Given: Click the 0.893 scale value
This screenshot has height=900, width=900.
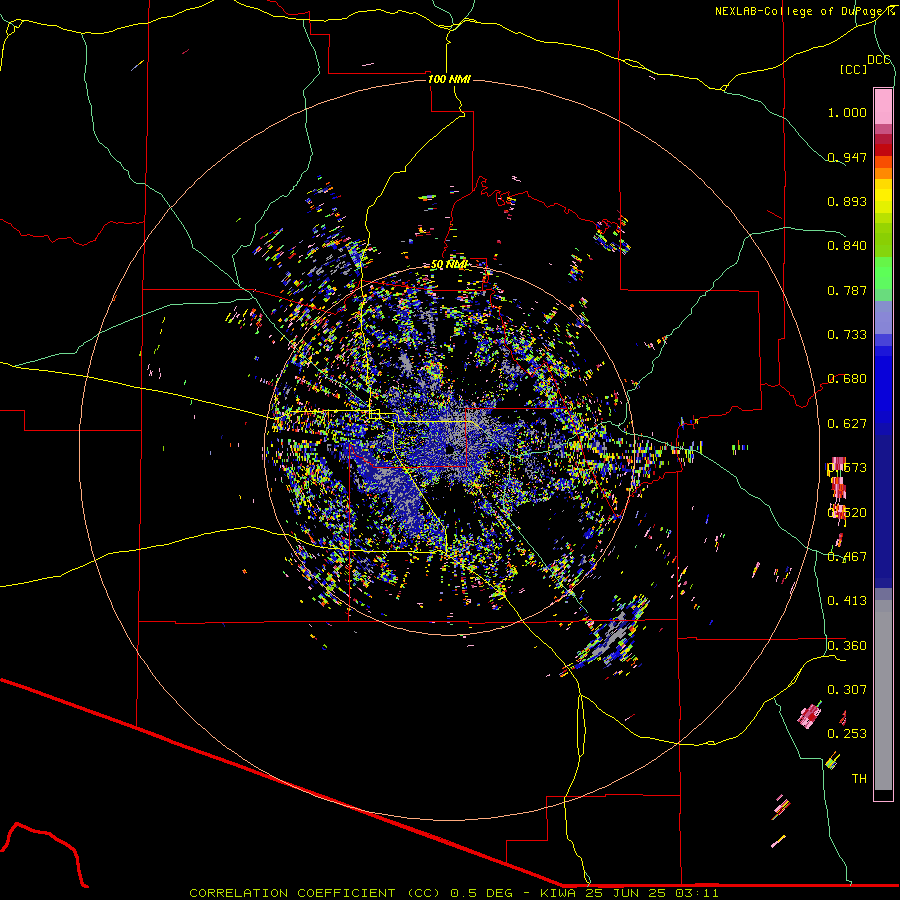Looking at the screenshot, I should [x=847, y=201].
